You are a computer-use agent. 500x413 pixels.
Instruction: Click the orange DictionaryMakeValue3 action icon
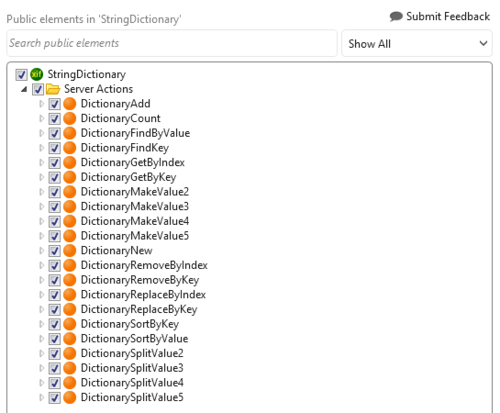pos(70,206)
